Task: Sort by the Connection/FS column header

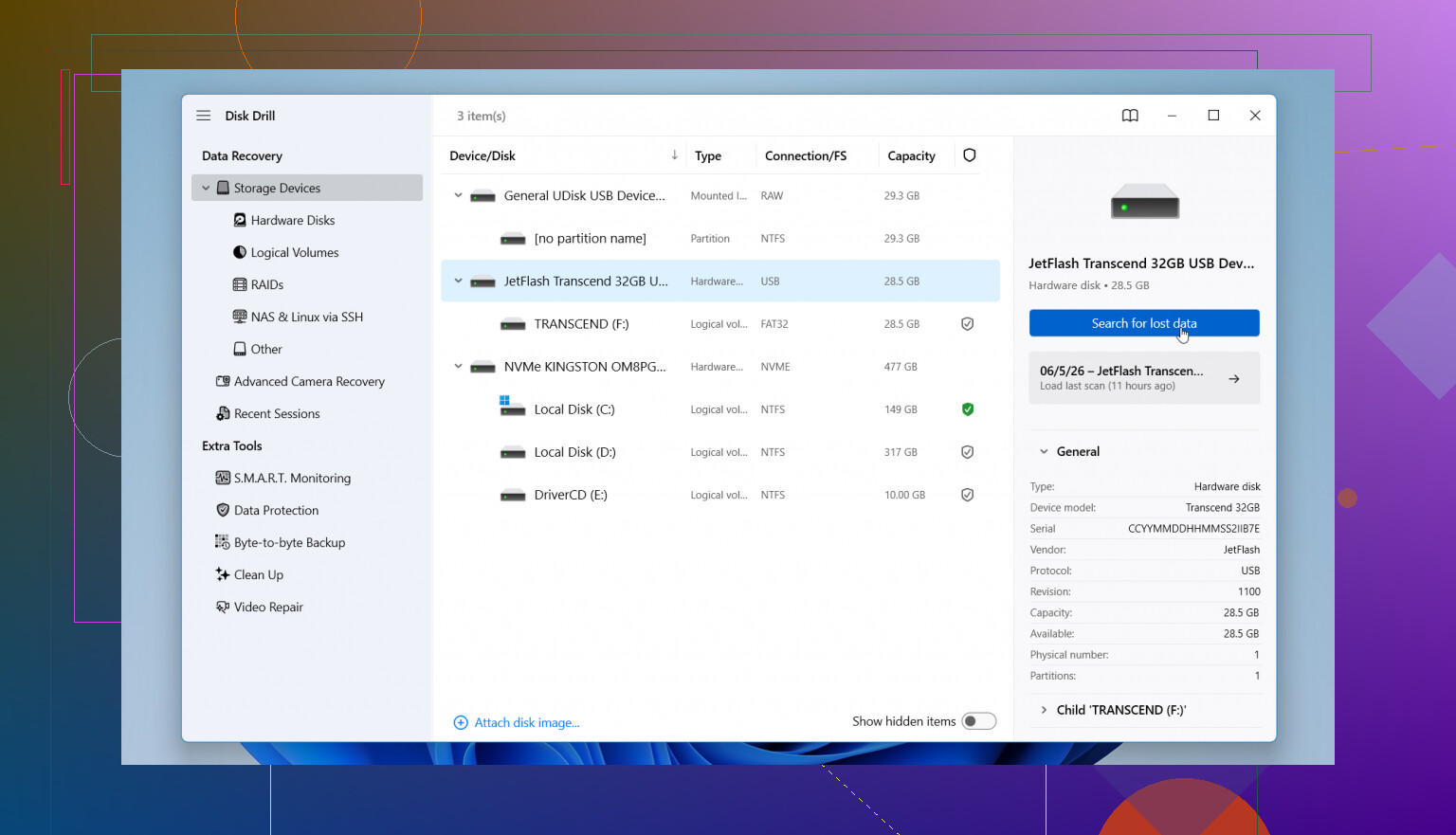Action: click(806, 155)
